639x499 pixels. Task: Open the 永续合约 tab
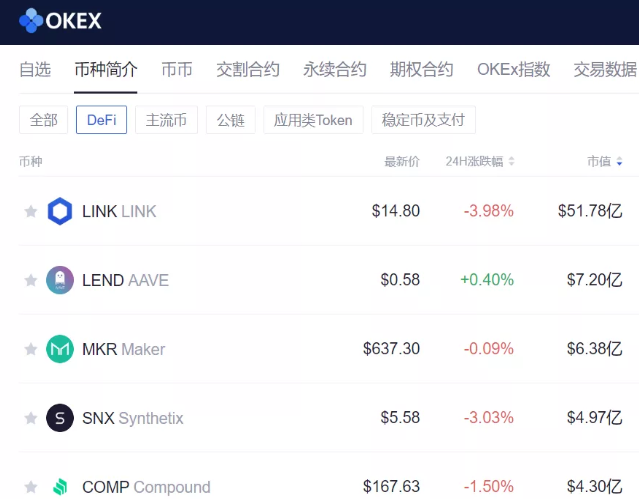coord(335,70)
